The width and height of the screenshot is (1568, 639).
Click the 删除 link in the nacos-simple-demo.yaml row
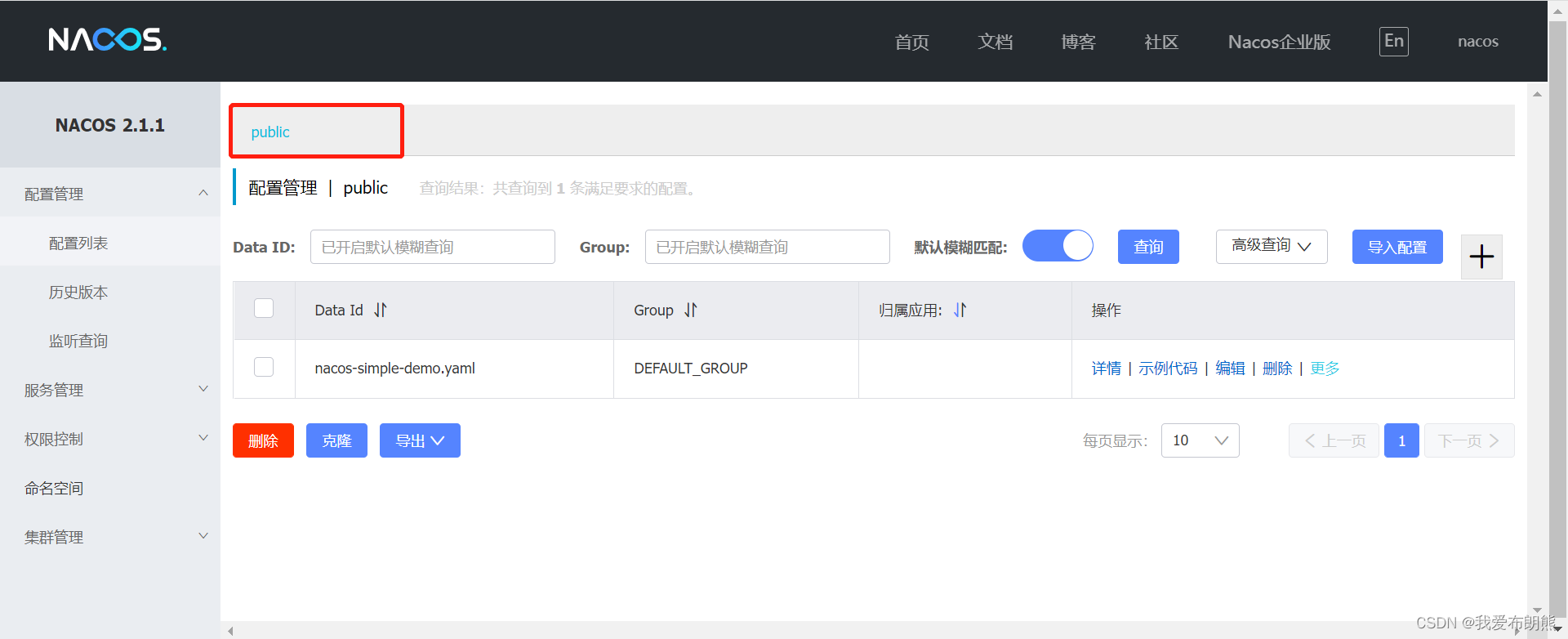(1277, 369)
